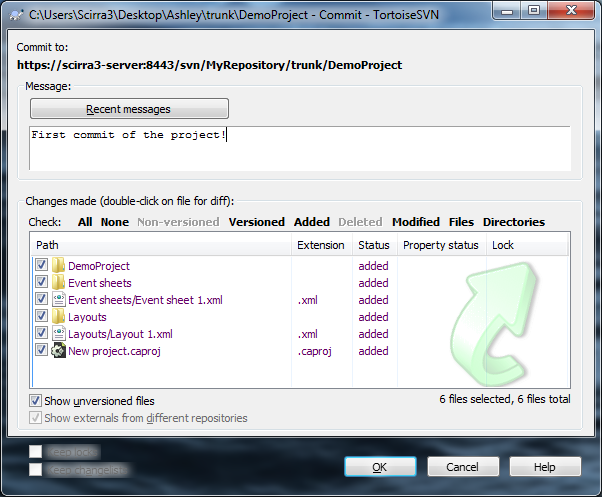Toggle Show unversioned files checkbox

pyautogui.click(x=35, y=401)
